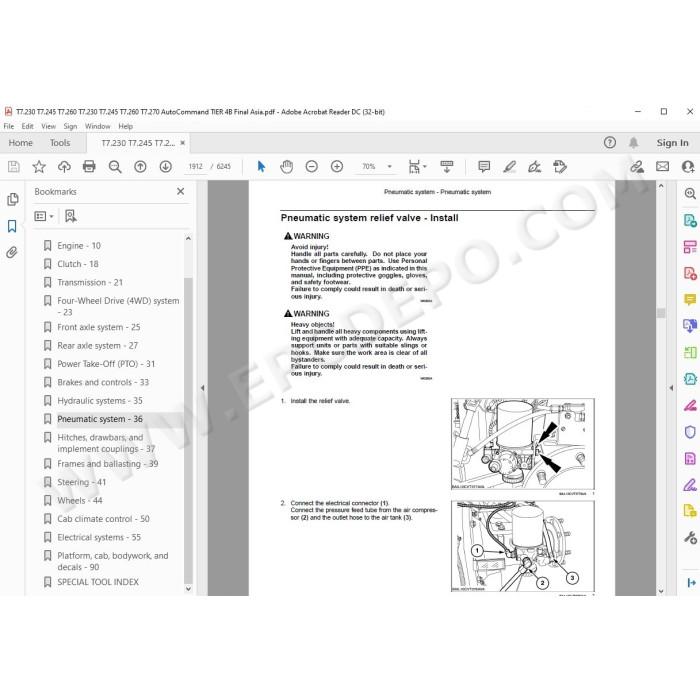
Task: Open the Attachments paperclip panel
Action: pyautogui.click(x=12, y=253)
